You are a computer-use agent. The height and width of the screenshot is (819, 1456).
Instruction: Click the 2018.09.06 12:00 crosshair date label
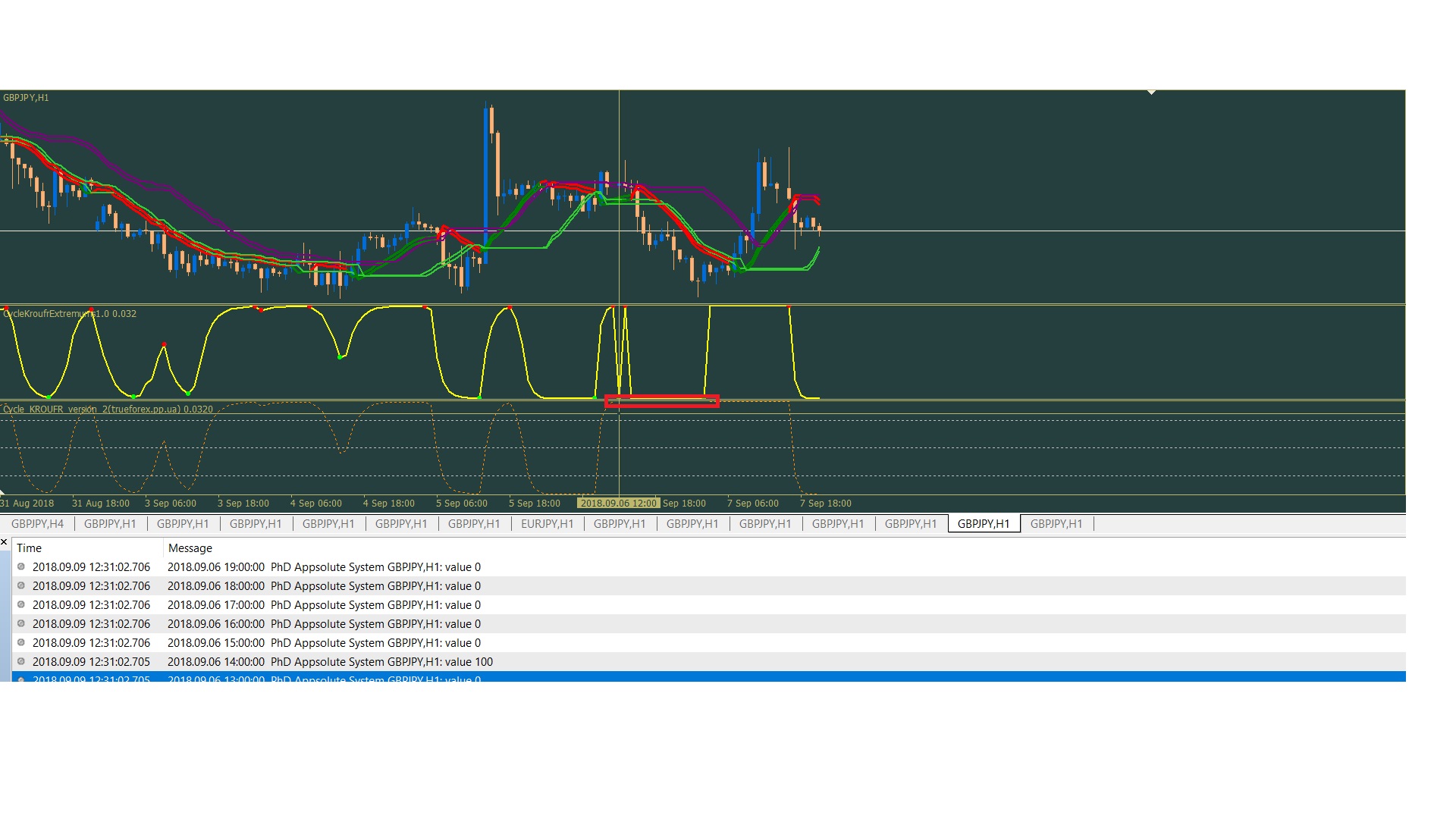(618, 504)
